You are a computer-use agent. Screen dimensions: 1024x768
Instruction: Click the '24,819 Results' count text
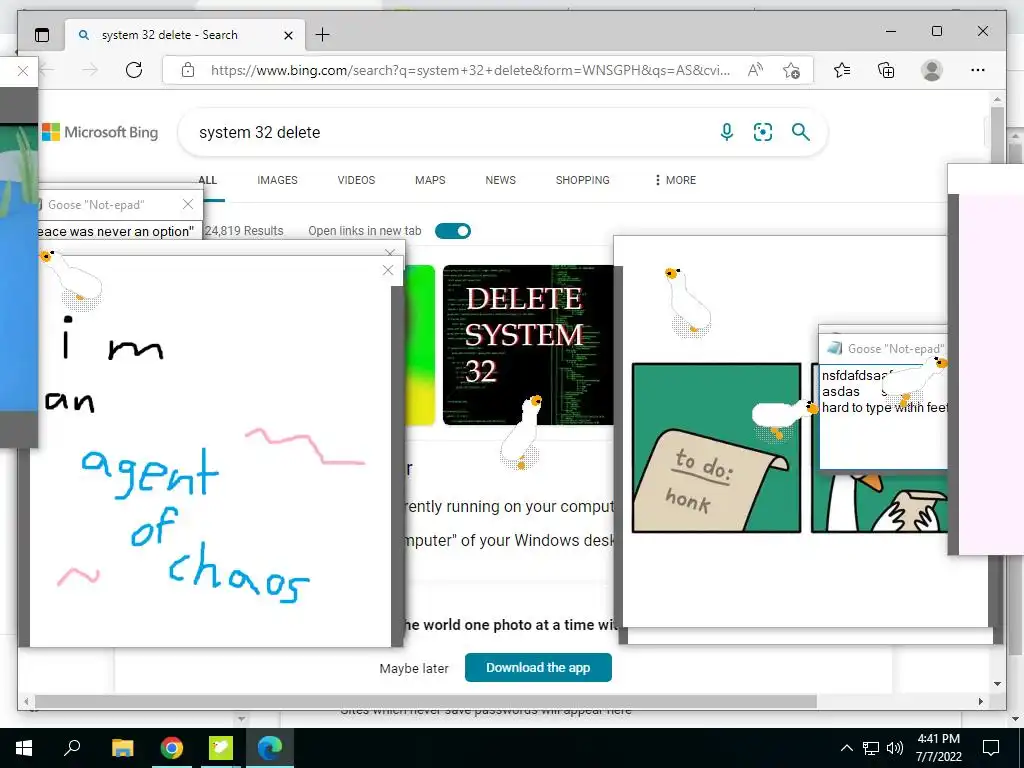pyautogui.click(x=244, y=231)
